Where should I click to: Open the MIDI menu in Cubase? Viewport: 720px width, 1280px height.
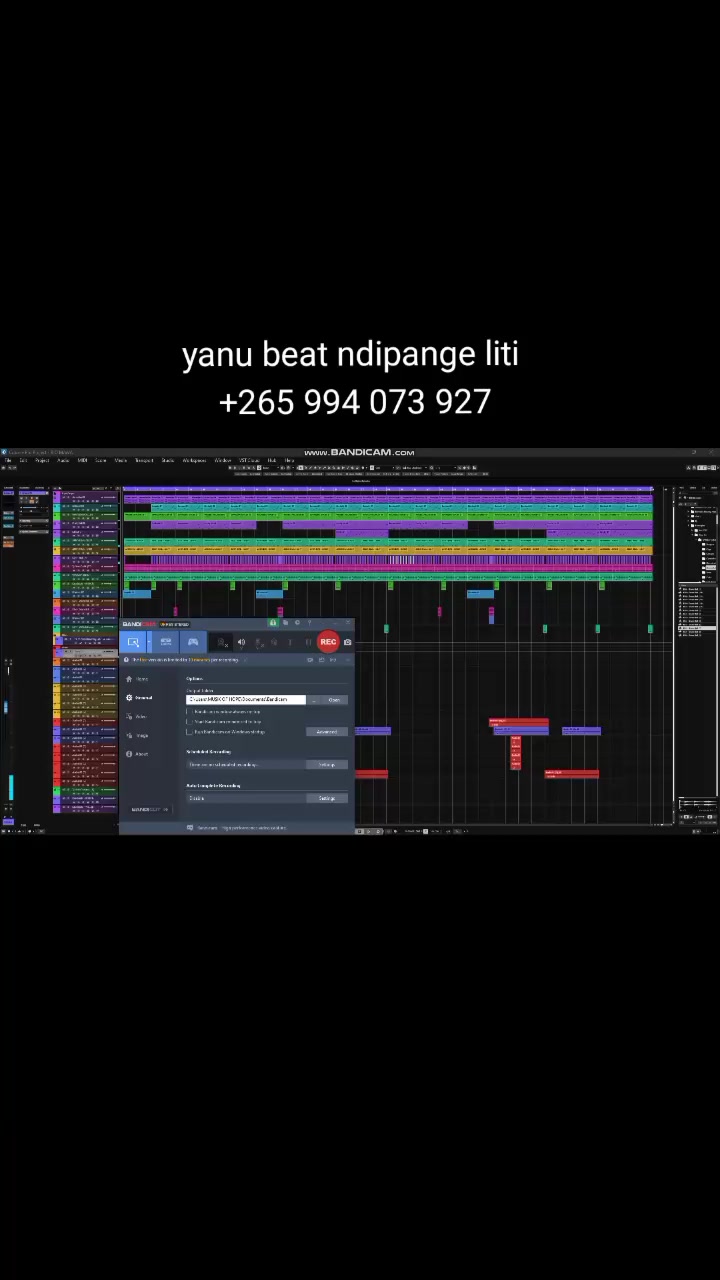(83, 460)
